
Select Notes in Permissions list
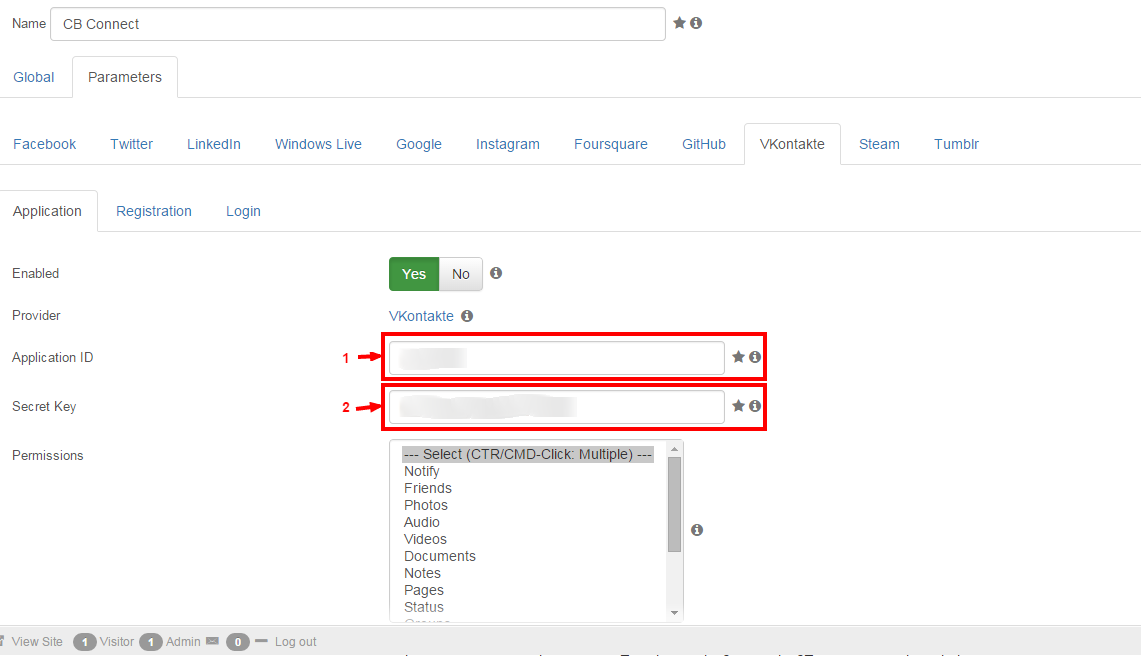click(422, 573)
